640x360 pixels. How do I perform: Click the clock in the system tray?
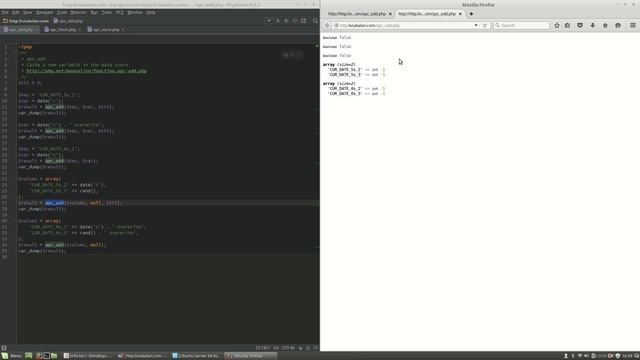click(x=627, y=356)
